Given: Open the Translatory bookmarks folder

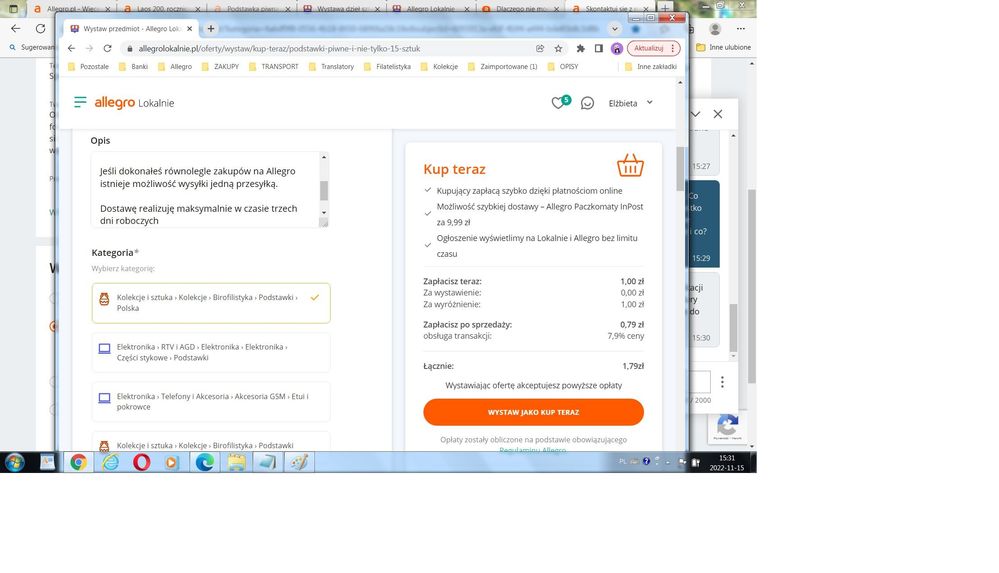Looking at the screenshot, I should (331, 66).
